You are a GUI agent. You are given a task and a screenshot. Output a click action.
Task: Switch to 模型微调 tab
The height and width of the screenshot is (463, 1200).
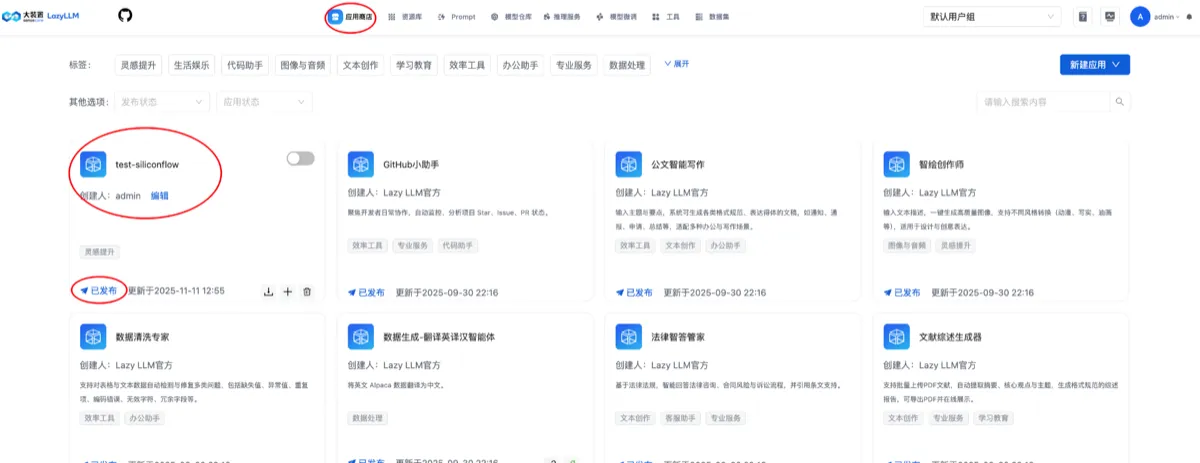coord(616,17)
